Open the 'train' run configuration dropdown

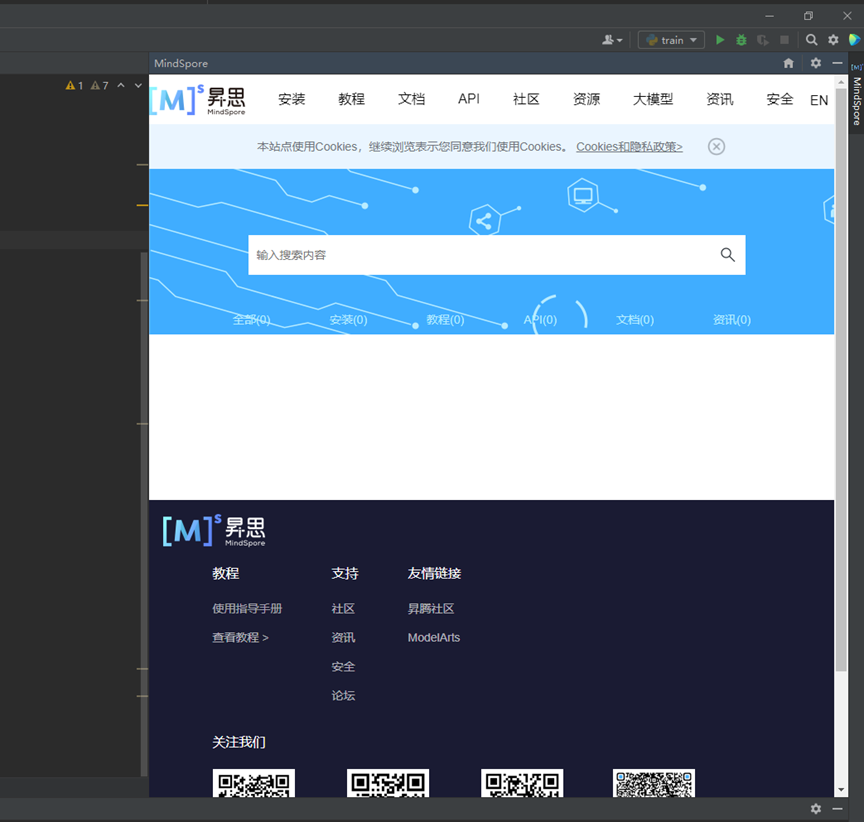point(692,40)
